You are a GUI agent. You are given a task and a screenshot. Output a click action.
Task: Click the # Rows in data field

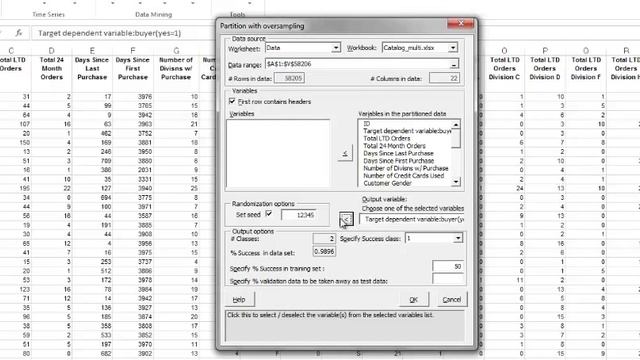(x=289, y=78)
